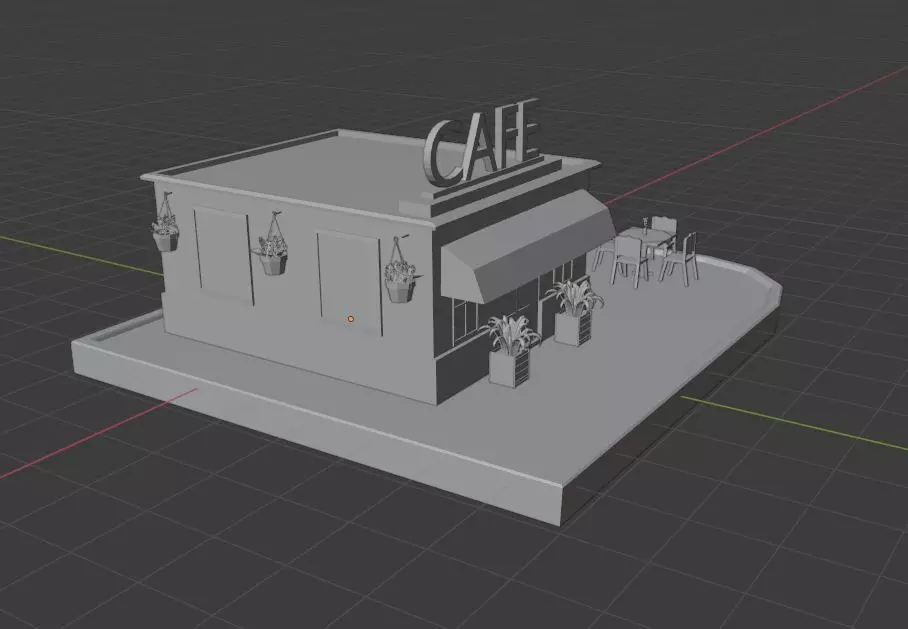This screenshot has height=629, width=908.
Task: Select the right window panel on wall
Action: (349, 282)
